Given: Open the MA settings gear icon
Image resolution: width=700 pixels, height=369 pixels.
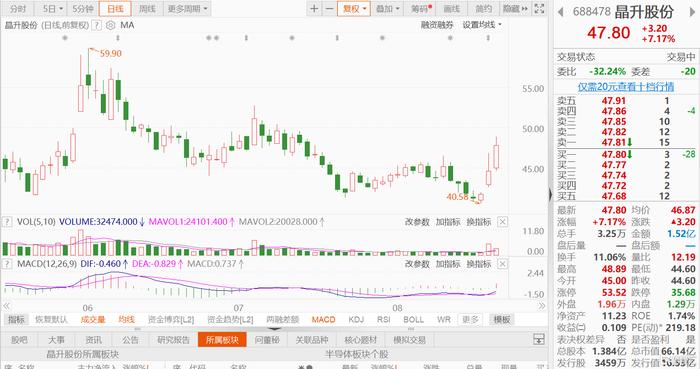Looking at the screenshot, I should coord(110,25).
